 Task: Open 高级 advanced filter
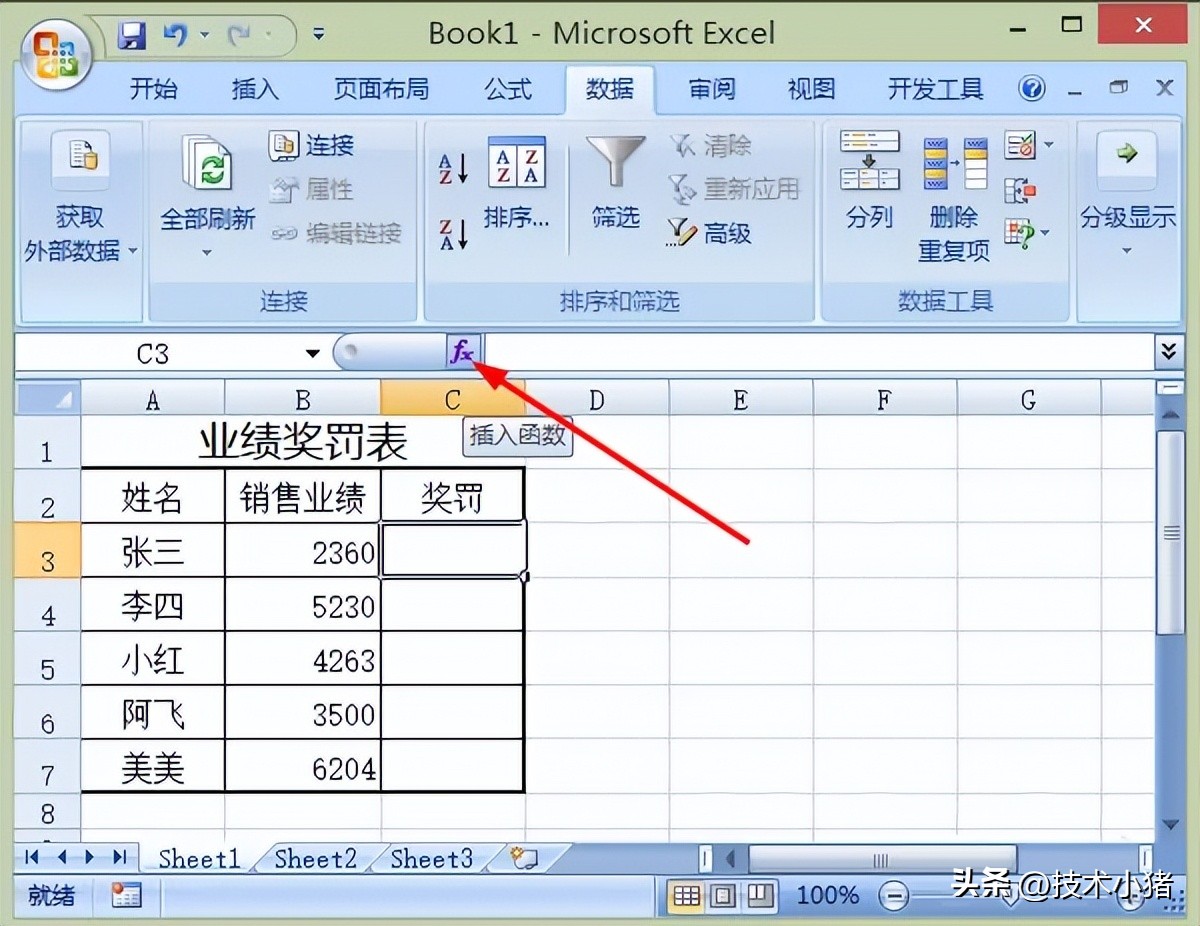(709, 234)
